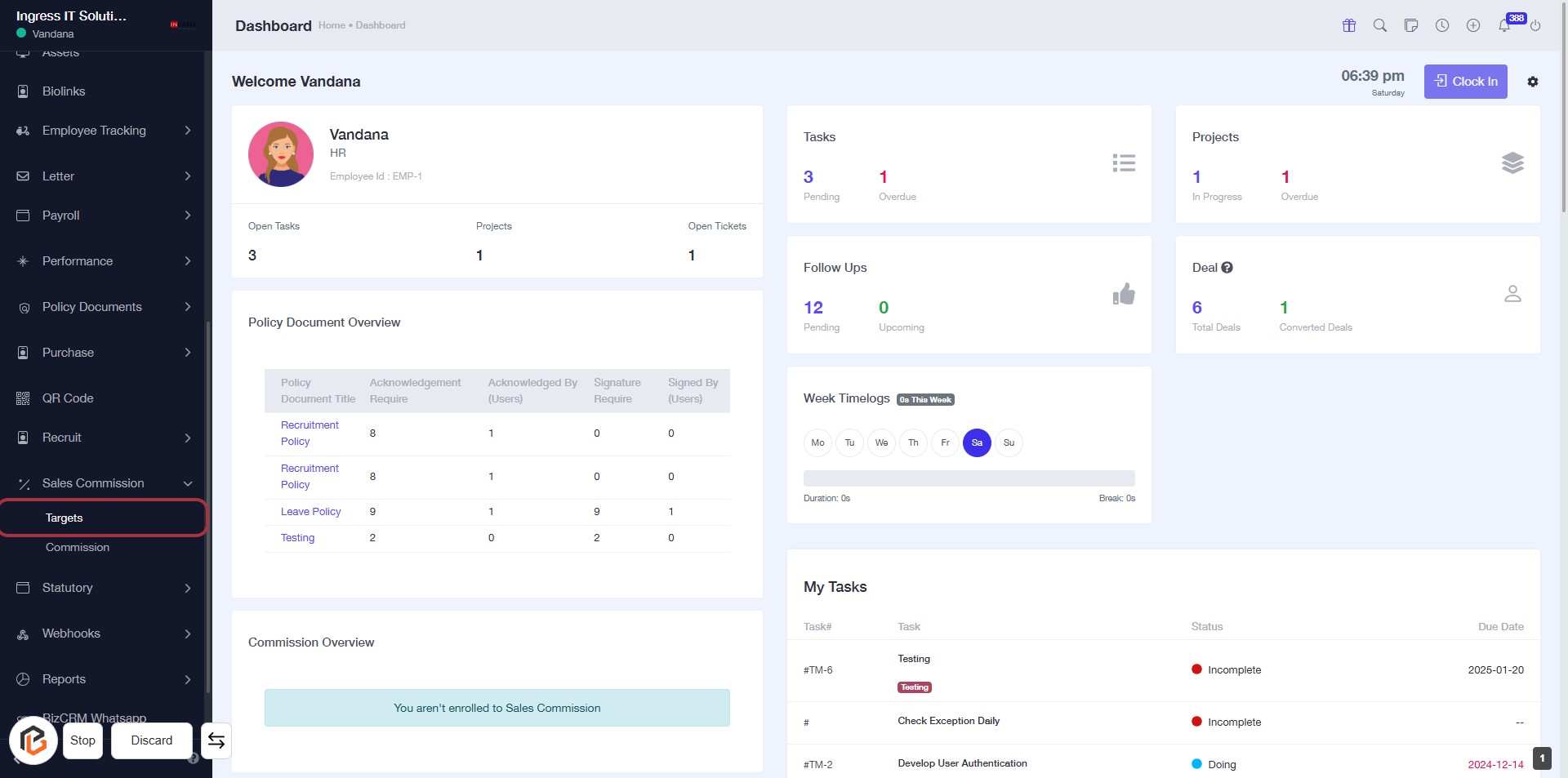Select Friday day circle in Week Timelogs
This screenshot has width=1568, height=778.
[945, 442]
